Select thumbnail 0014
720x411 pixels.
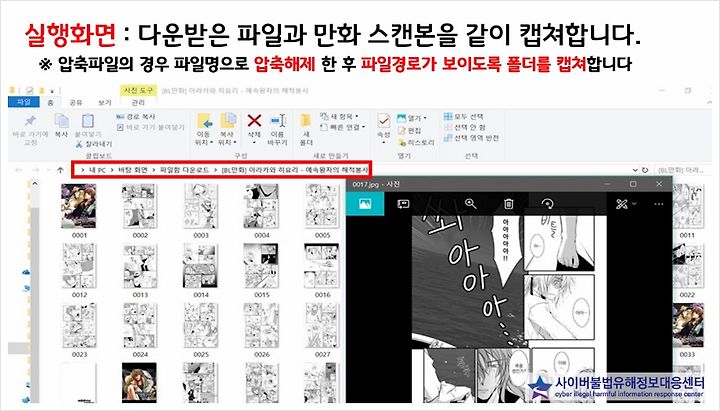201,266
